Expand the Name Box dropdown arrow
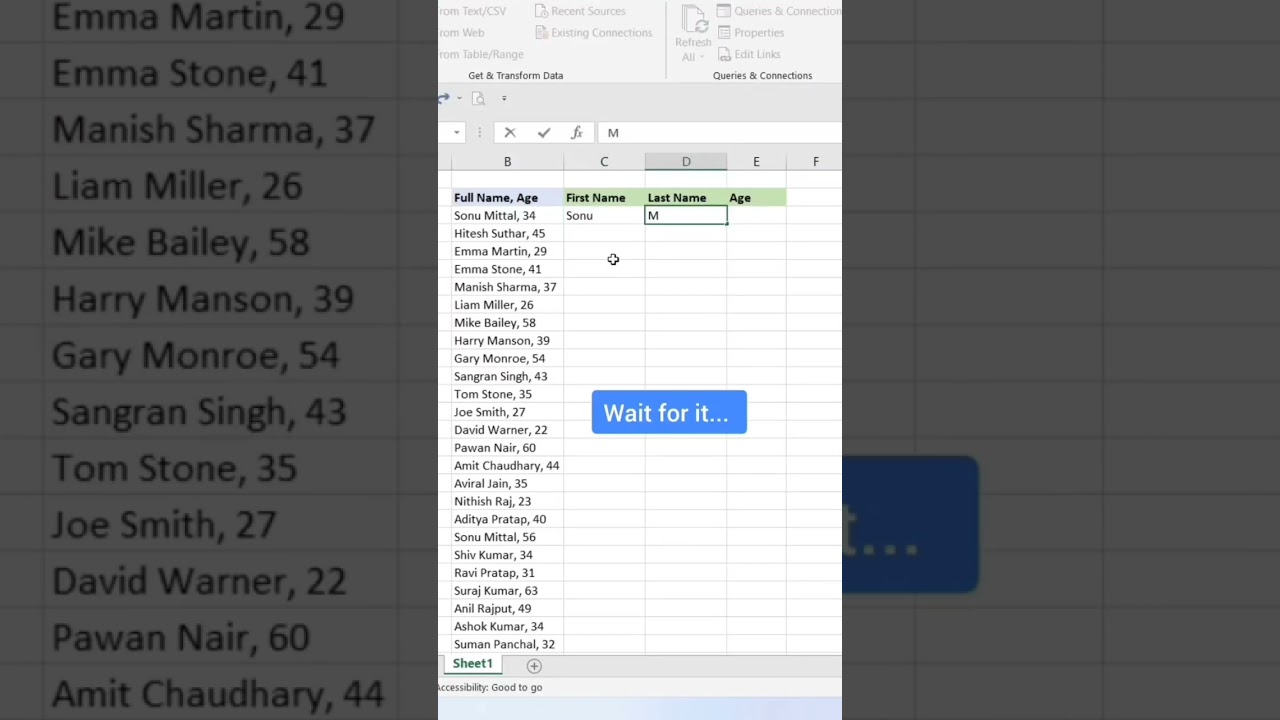The image size is (1280, 720). point(456,133)
